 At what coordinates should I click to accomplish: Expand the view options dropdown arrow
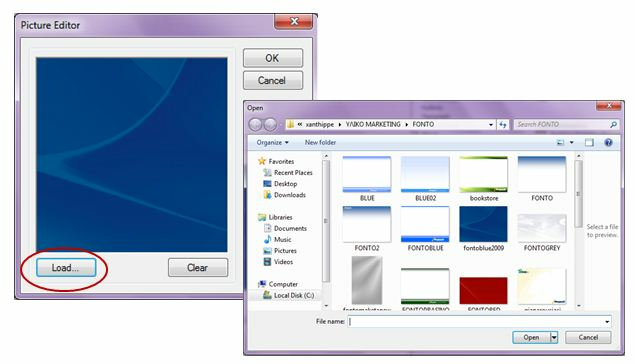click(572, 143)
